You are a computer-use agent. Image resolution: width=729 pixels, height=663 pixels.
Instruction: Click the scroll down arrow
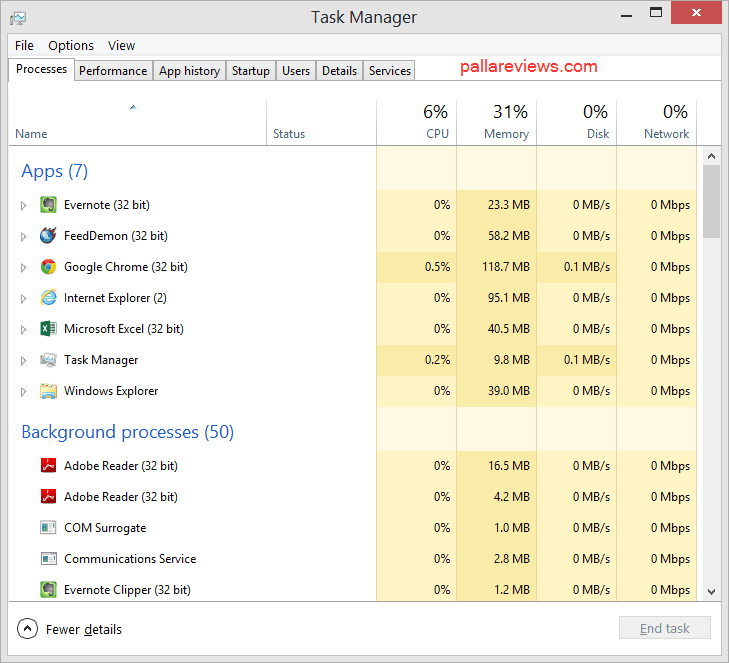(711, 591)
